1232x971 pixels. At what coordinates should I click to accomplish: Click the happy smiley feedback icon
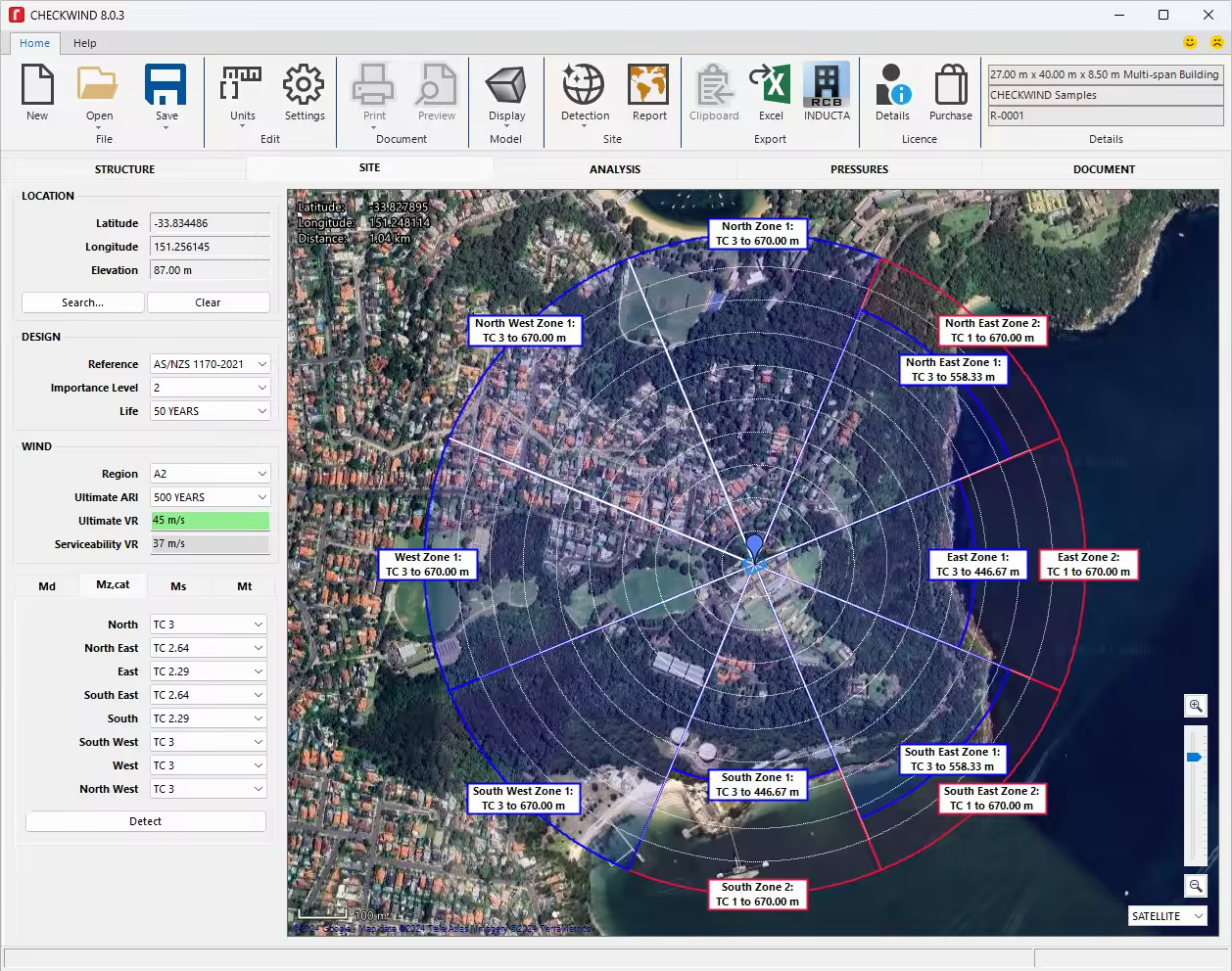coord(1190,42)
